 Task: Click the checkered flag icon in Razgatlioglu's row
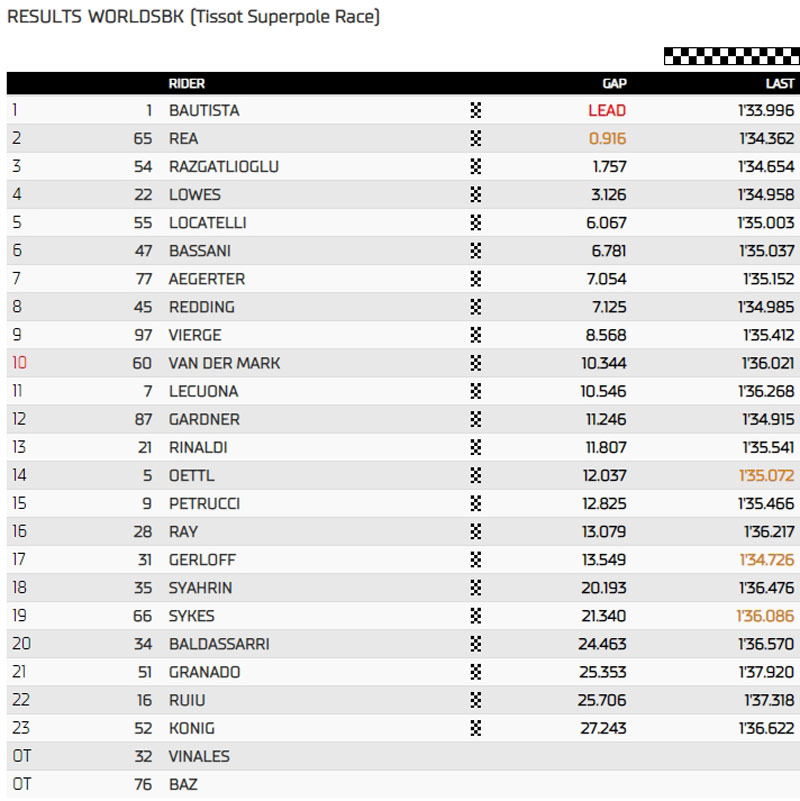click(x=476, y=167)
